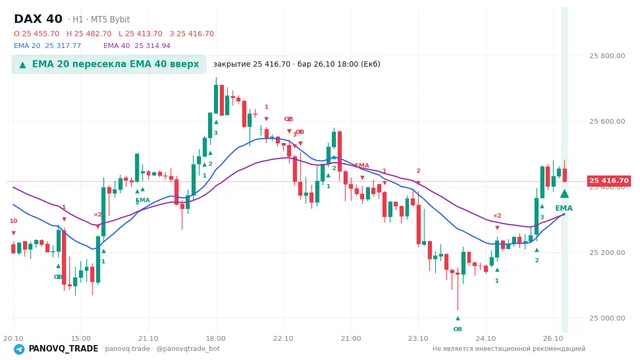Click the 24.10 date on the time axis
640x360 pixels.
[x=486, y=338]
